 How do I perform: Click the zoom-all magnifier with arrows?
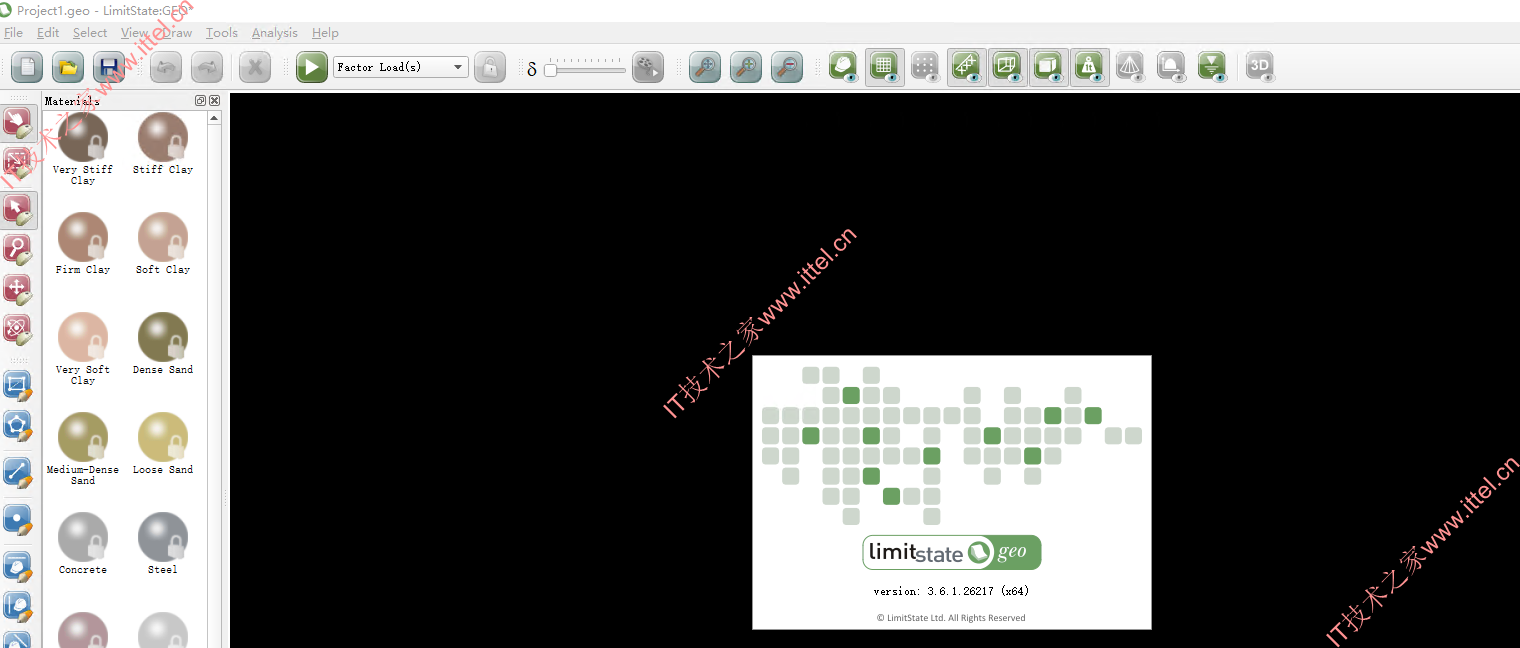pos(705,67)
